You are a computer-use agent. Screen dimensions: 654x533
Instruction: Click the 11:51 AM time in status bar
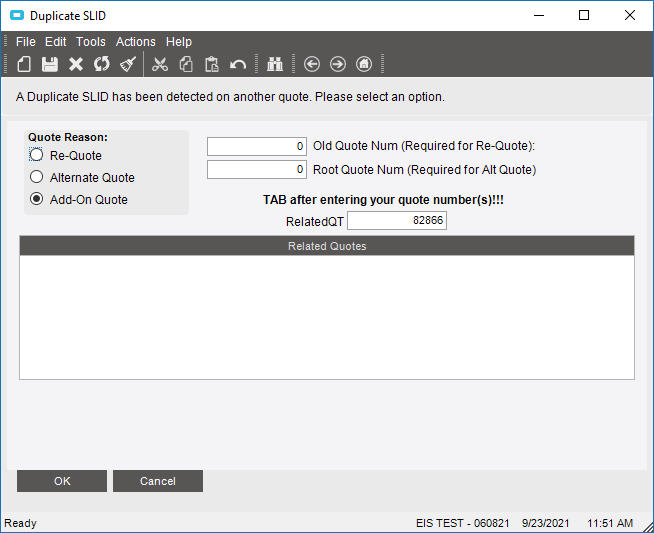(x=610, y=523)
